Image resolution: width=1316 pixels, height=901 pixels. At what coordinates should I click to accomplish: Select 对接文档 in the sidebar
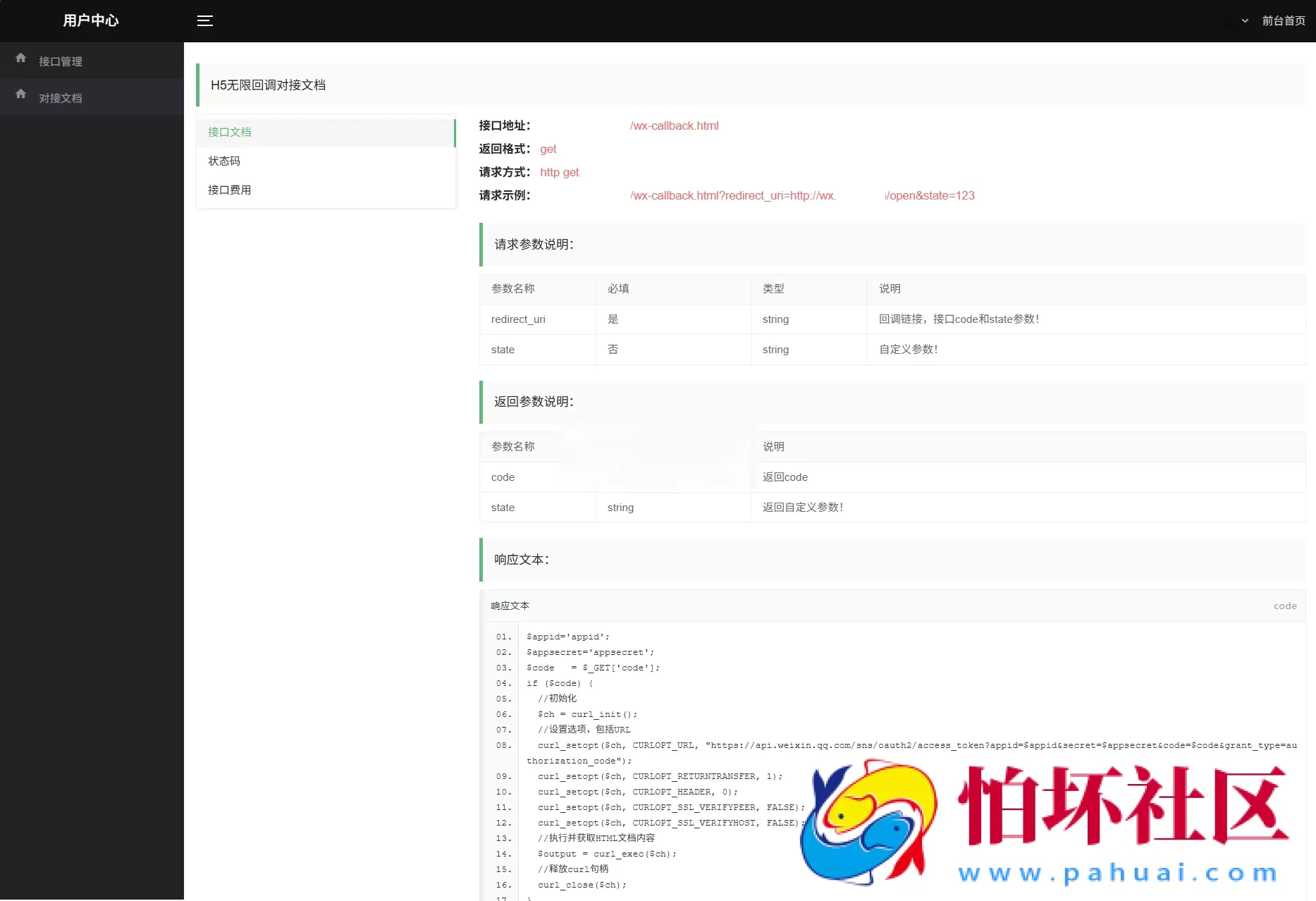[x=60, y=97]
